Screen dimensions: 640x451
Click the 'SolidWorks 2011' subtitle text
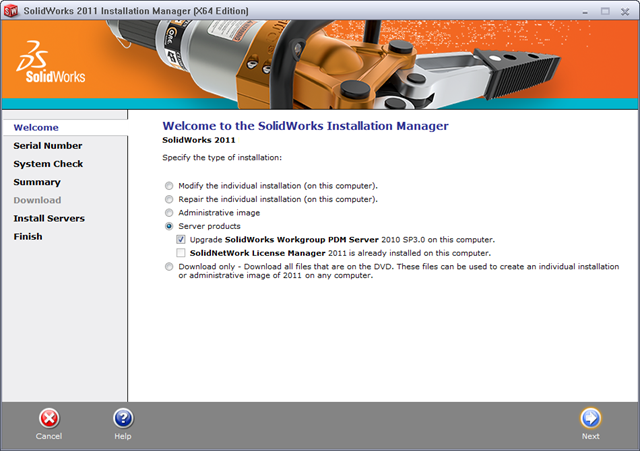(x=199, y=140)
